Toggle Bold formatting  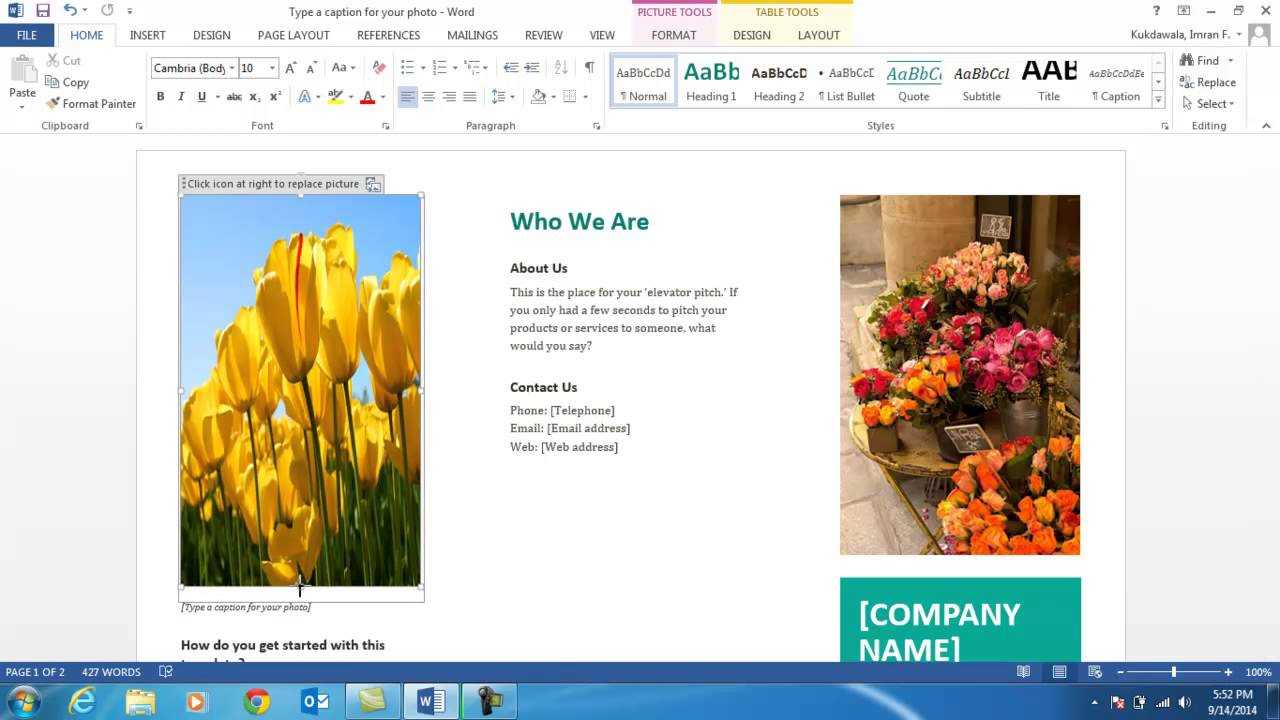pos(160,97)
